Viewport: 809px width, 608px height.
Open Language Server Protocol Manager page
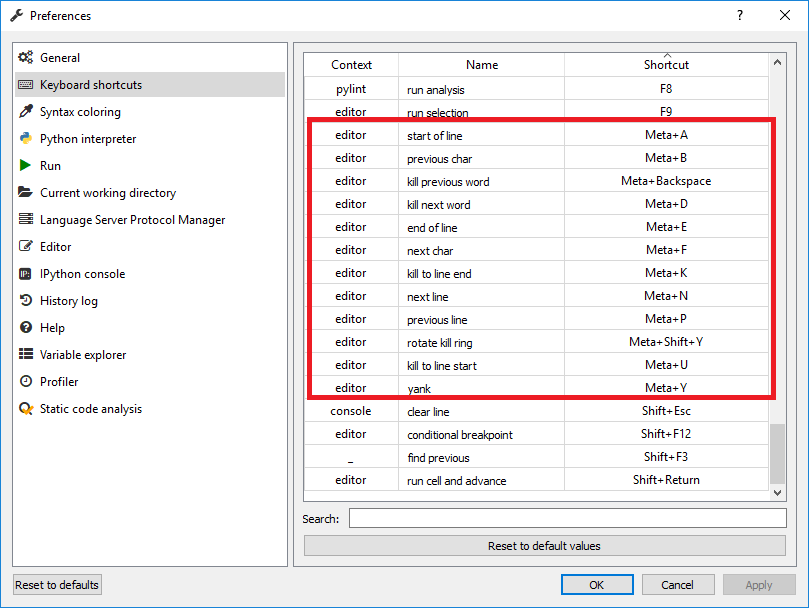click(x=150, y=219)
